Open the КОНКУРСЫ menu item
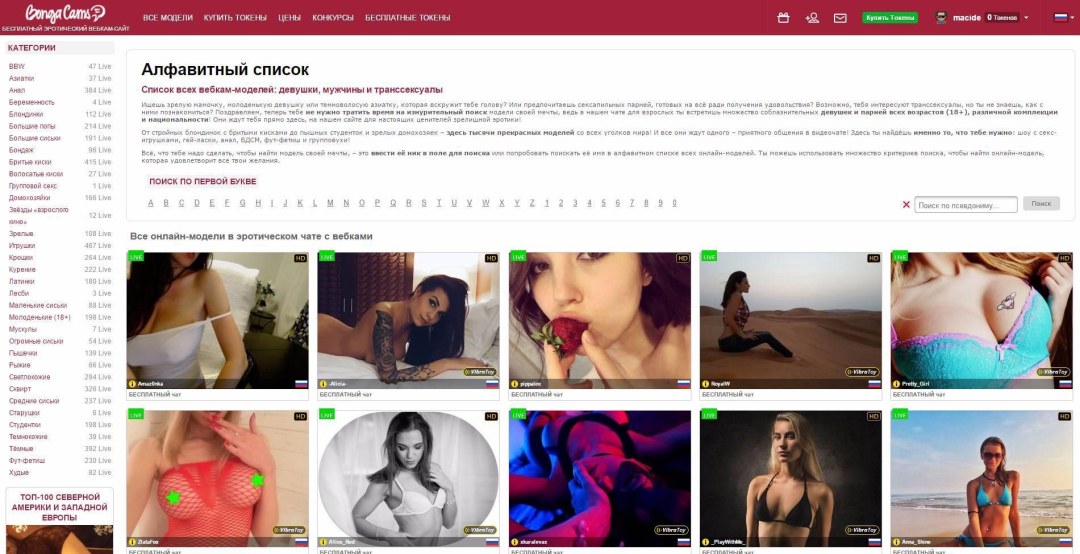 coord(333,18)
